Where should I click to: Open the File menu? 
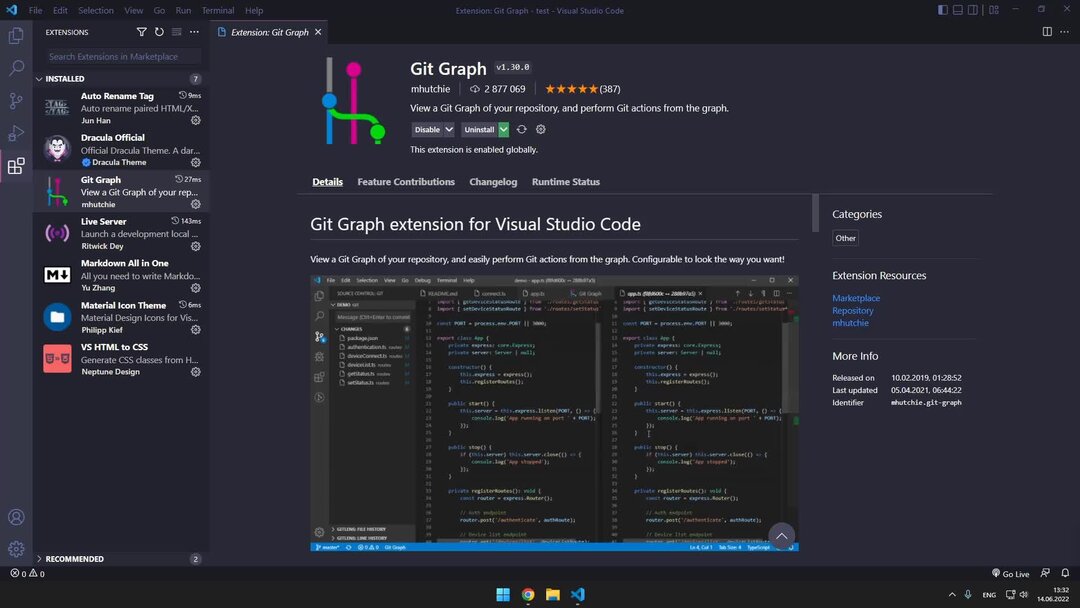coord(35,10)
